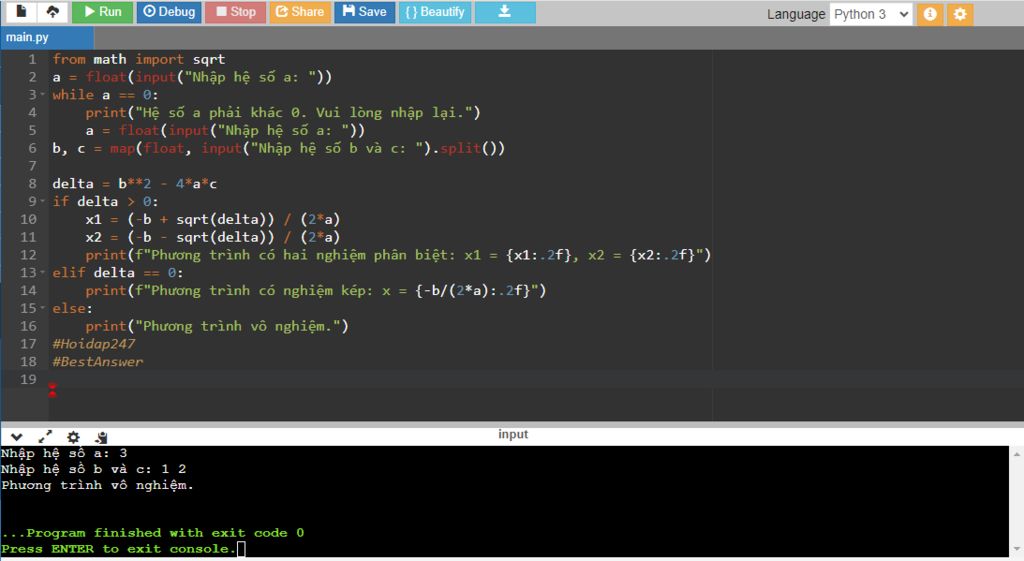This screenshot has height=561, width=1024.
Task: Collapse the while block at line 3
Action: [43, 95]
